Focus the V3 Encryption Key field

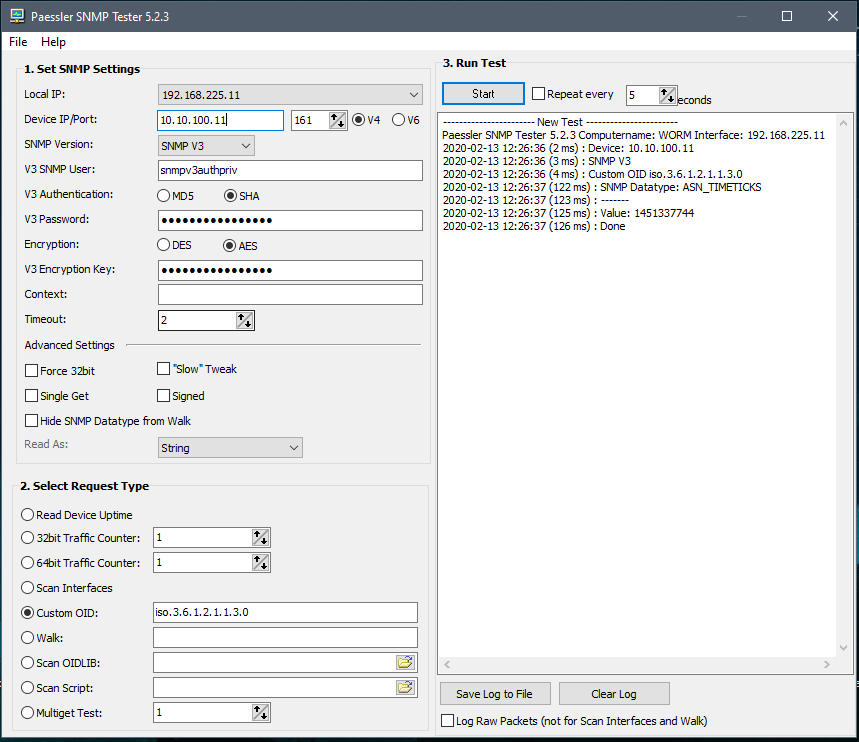pyautogui.click(x=290, y=270)
